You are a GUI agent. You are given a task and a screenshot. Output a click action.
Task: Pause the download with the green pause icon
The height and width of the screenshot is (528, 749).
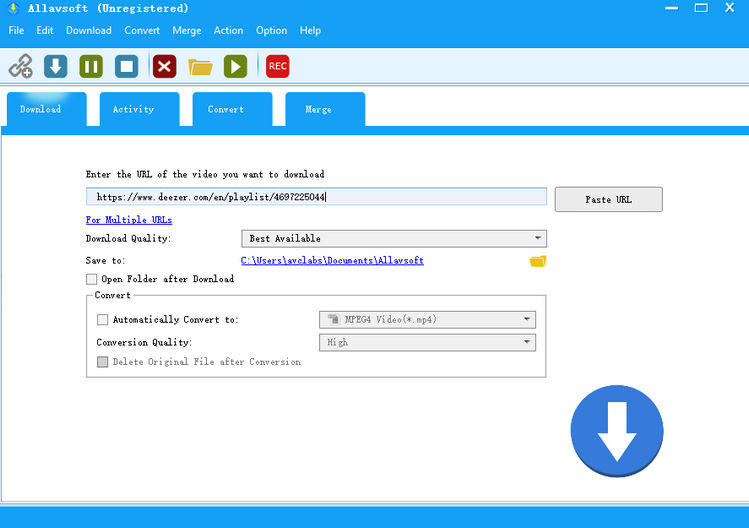click(91, 66)
